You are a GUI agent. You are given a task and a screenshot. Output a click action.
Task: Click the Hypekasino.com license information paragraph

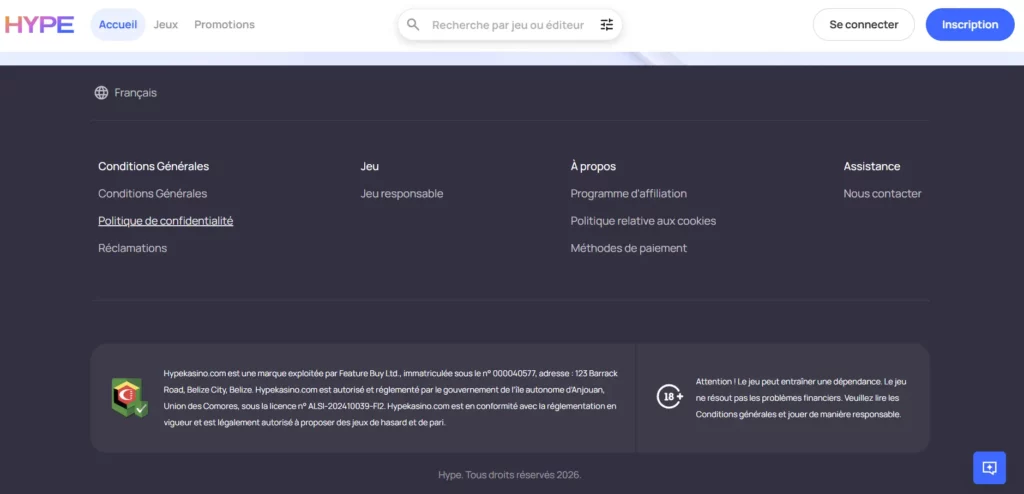coord(391,398)
